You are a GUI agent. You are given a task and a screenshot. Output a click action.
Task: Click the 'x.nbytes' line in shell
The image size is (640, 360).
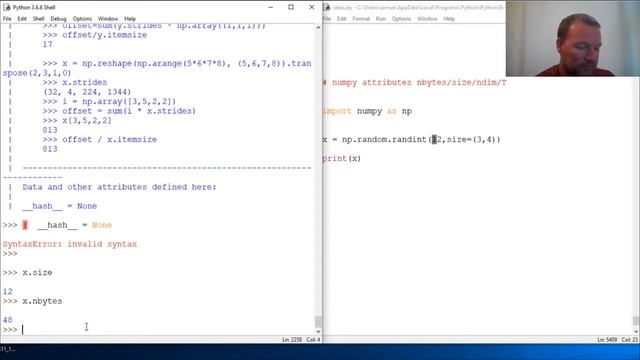[42, 301]
